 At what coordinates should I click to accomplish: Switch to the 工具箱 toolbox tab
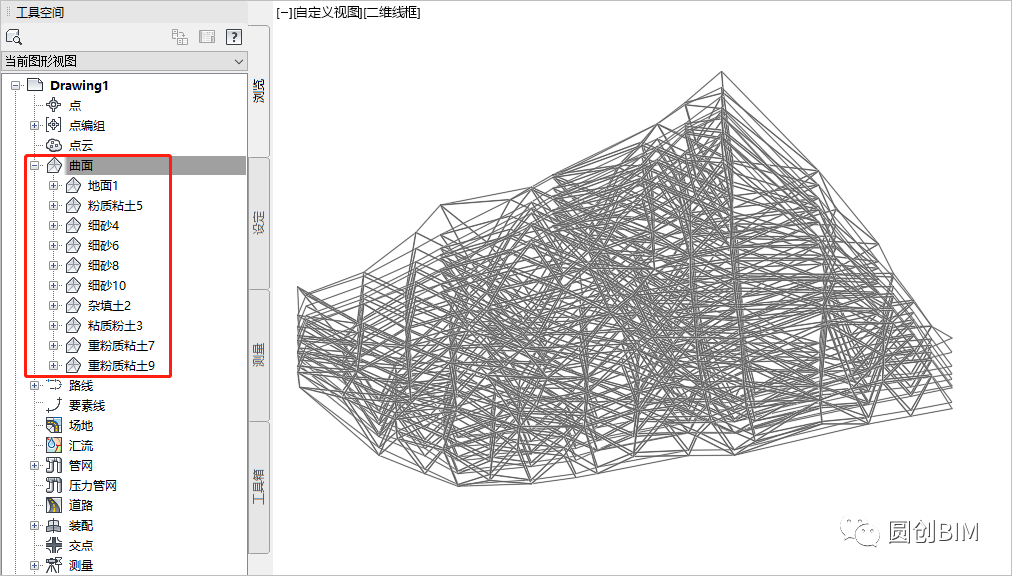coord(259,487)
